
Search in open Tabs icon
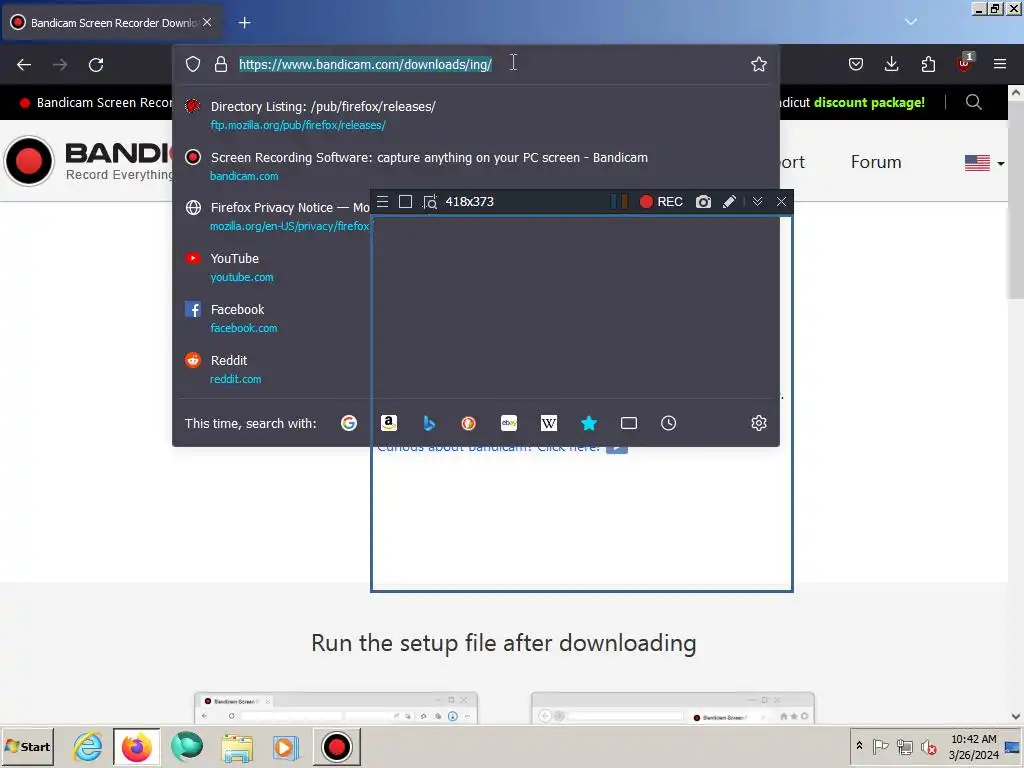[629, 423]
